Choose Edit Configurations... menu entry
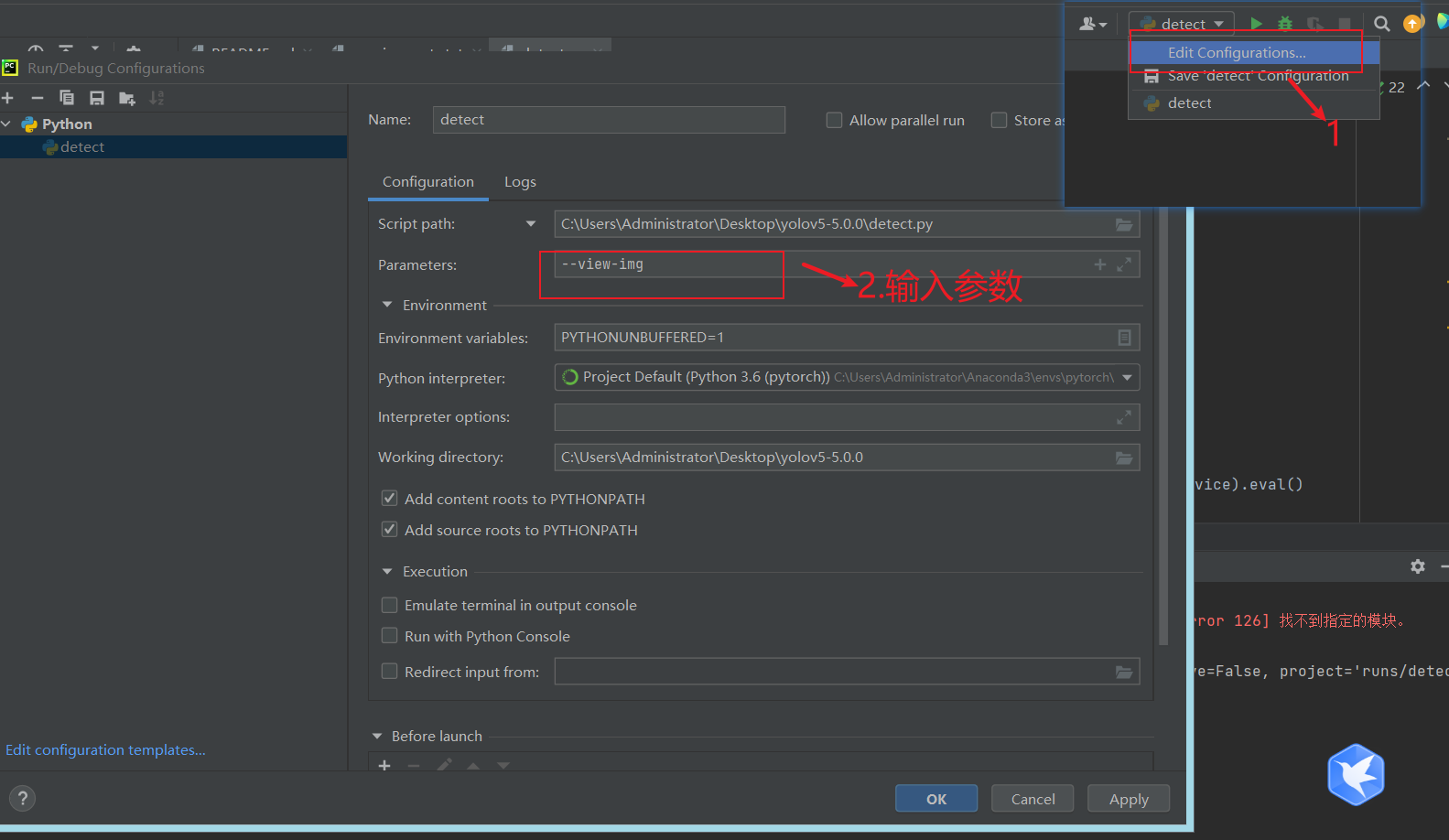Image resolution: width=1449 pixels, height=840 pixels. (1255, 53)
